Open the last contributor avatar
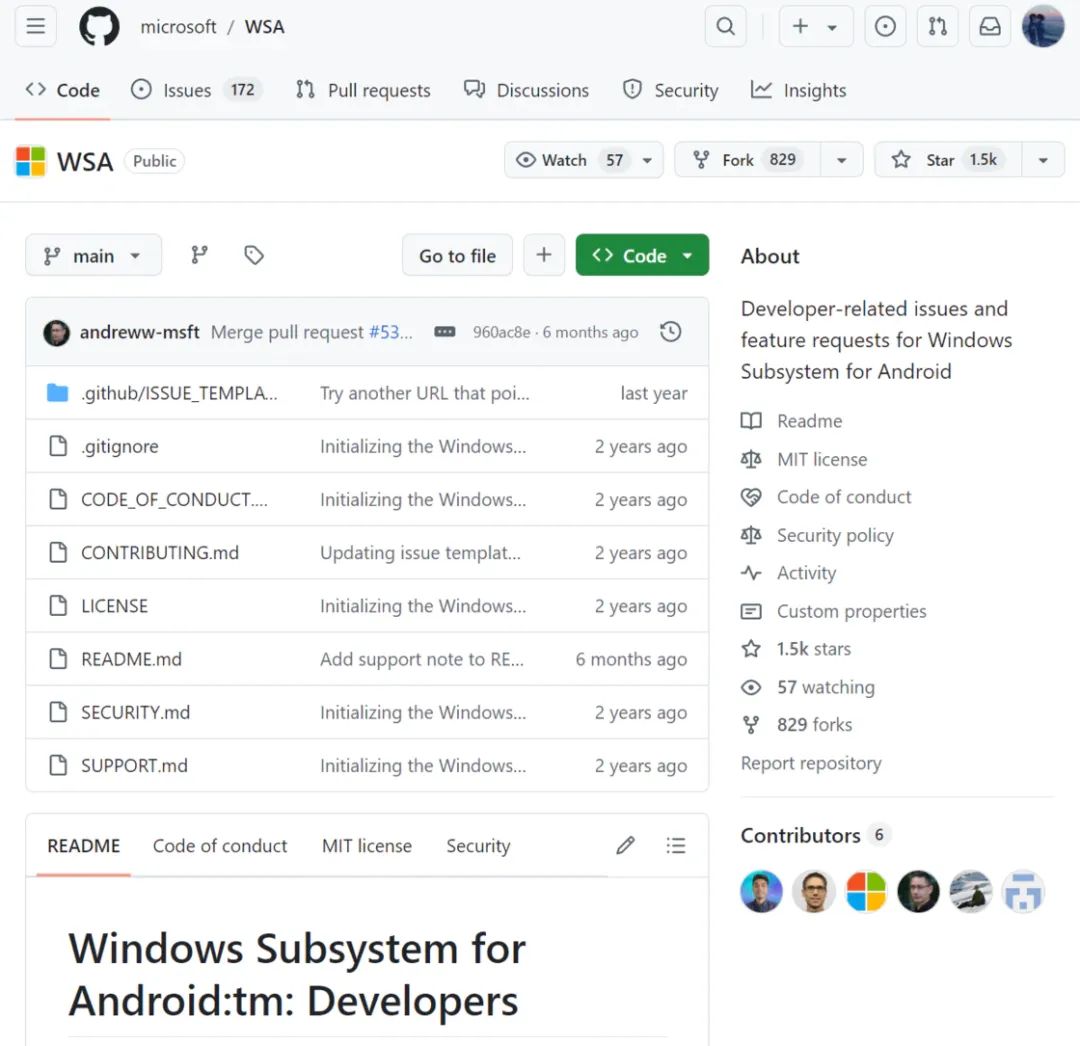This screenshot has width=1080, height=1046. click(1023, 892)
